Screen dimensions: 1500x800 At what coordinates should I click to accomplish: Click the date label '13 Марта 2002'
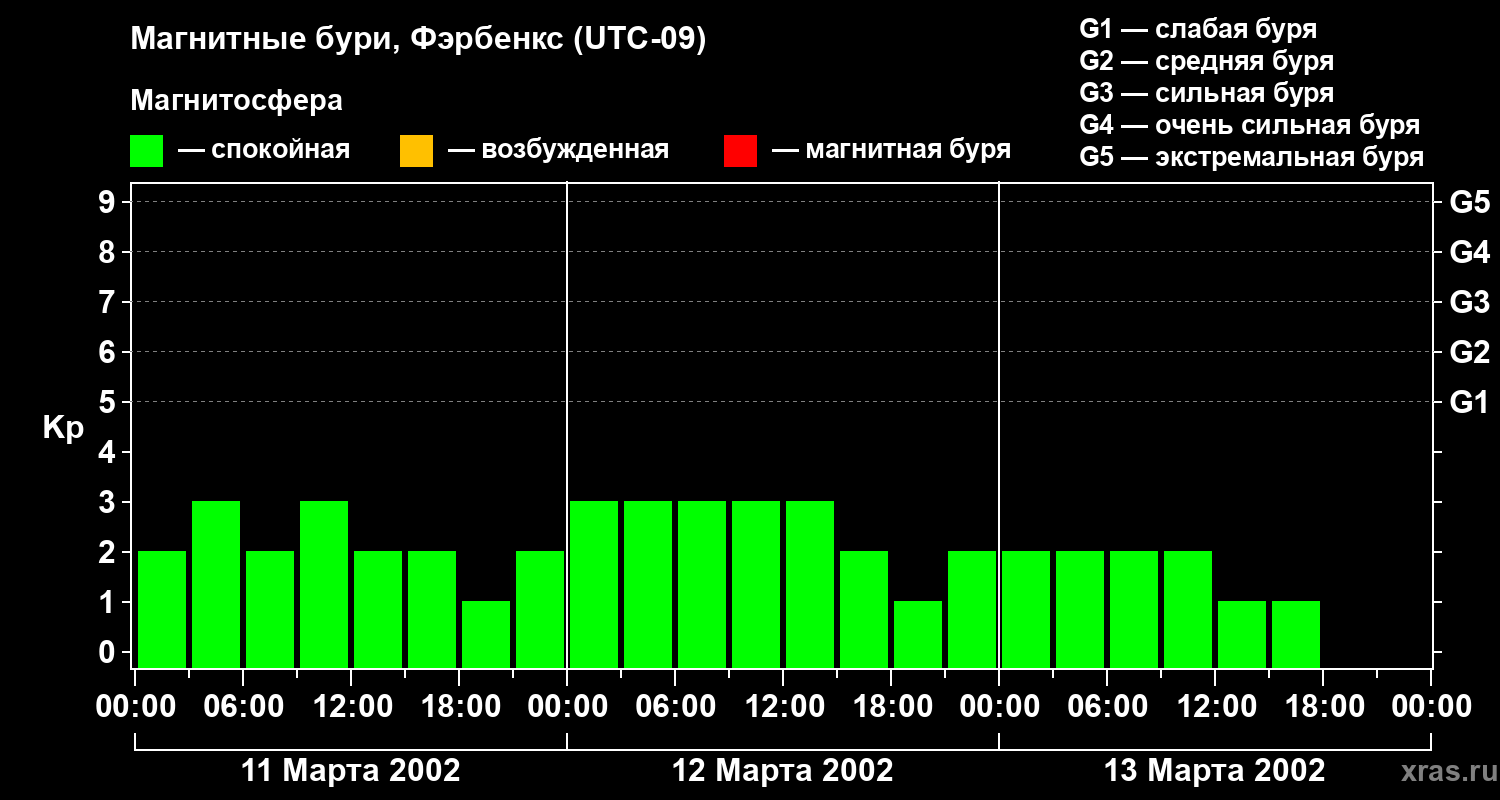pyautogui.click(x=1215, y=771)
